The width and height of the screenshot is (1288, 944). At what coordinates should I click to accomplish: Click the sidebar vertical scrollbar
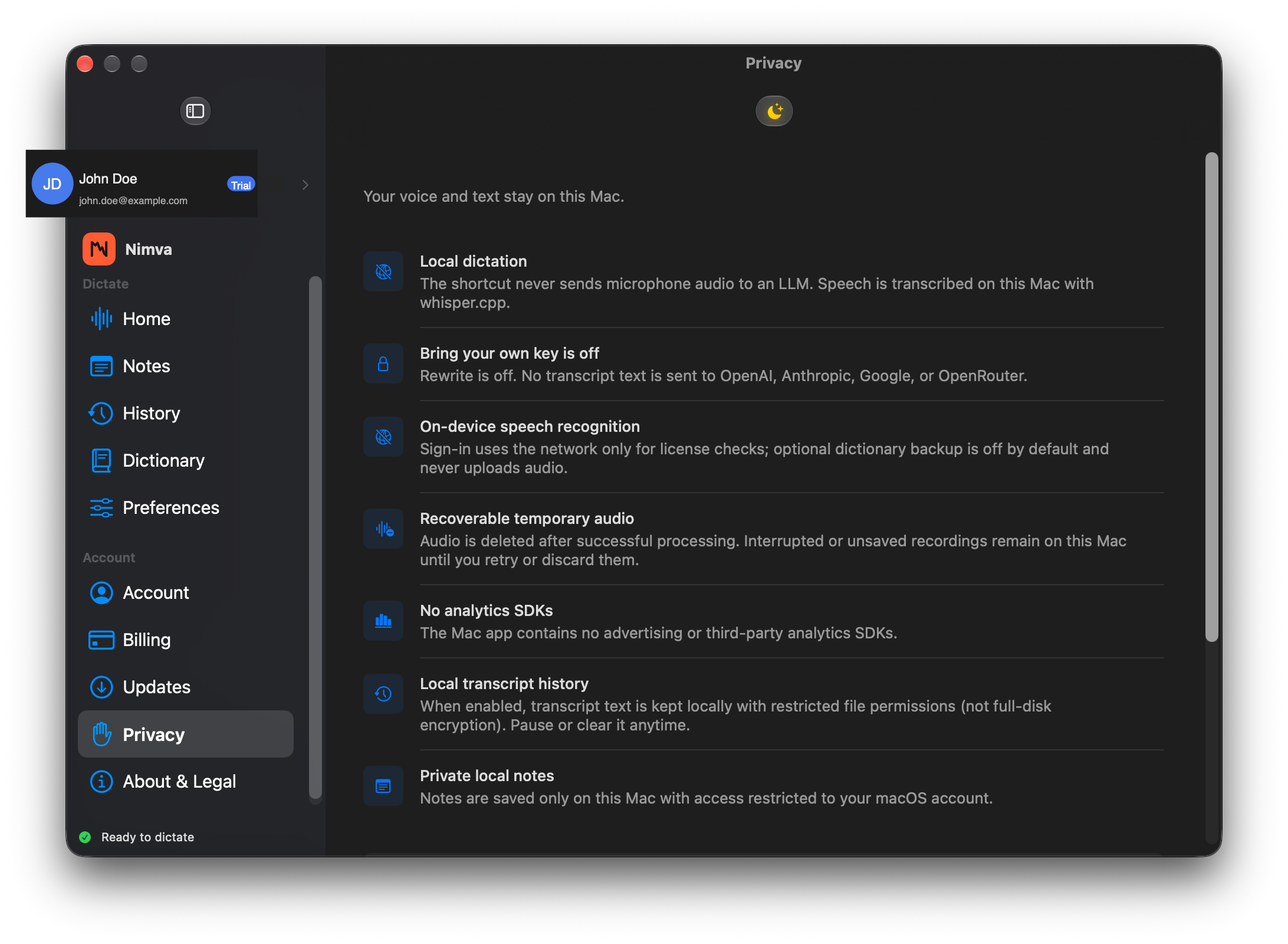coord(316,537)
